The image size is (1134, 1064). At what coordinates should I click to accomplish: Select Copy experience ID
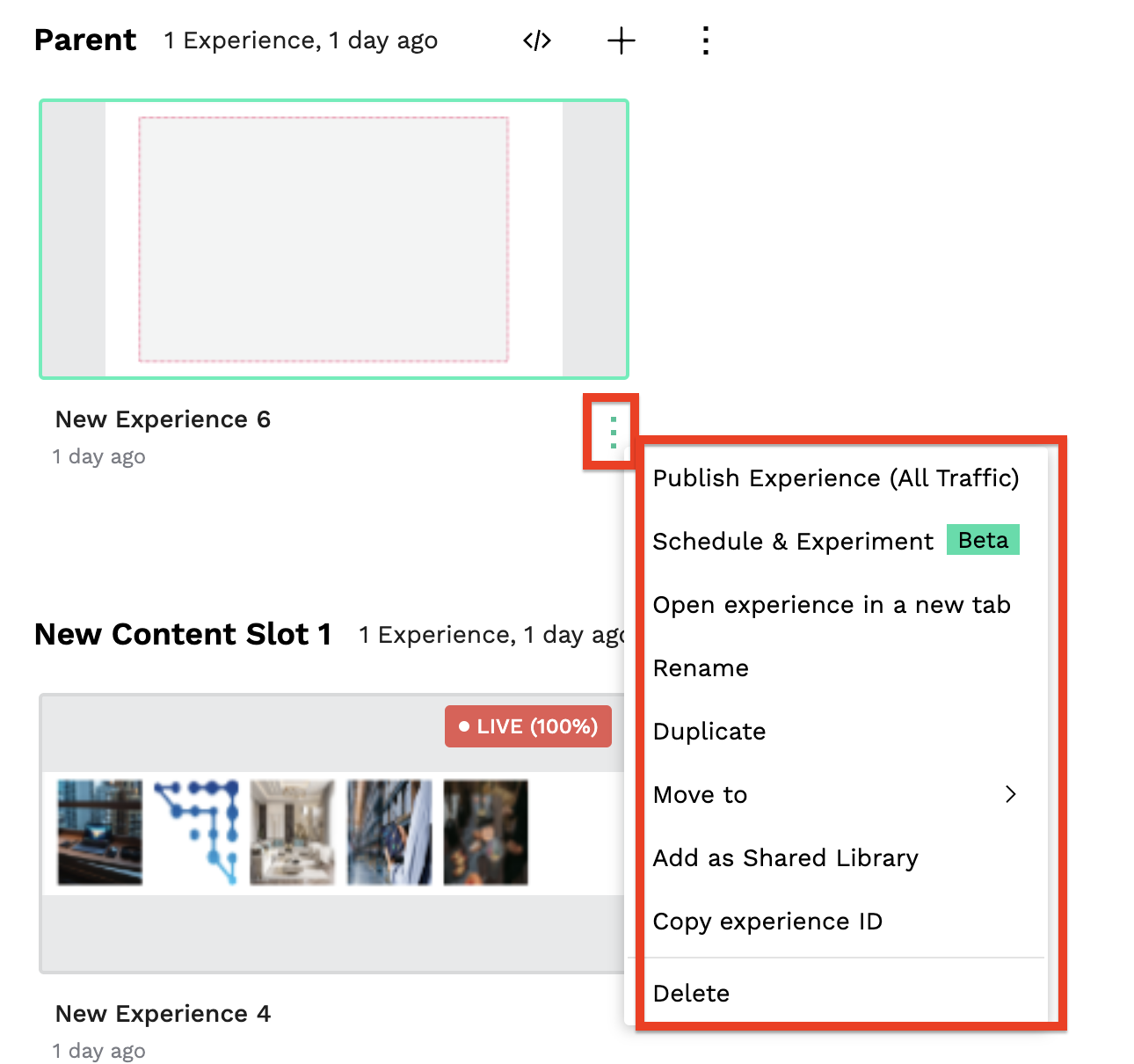(767, 922)
